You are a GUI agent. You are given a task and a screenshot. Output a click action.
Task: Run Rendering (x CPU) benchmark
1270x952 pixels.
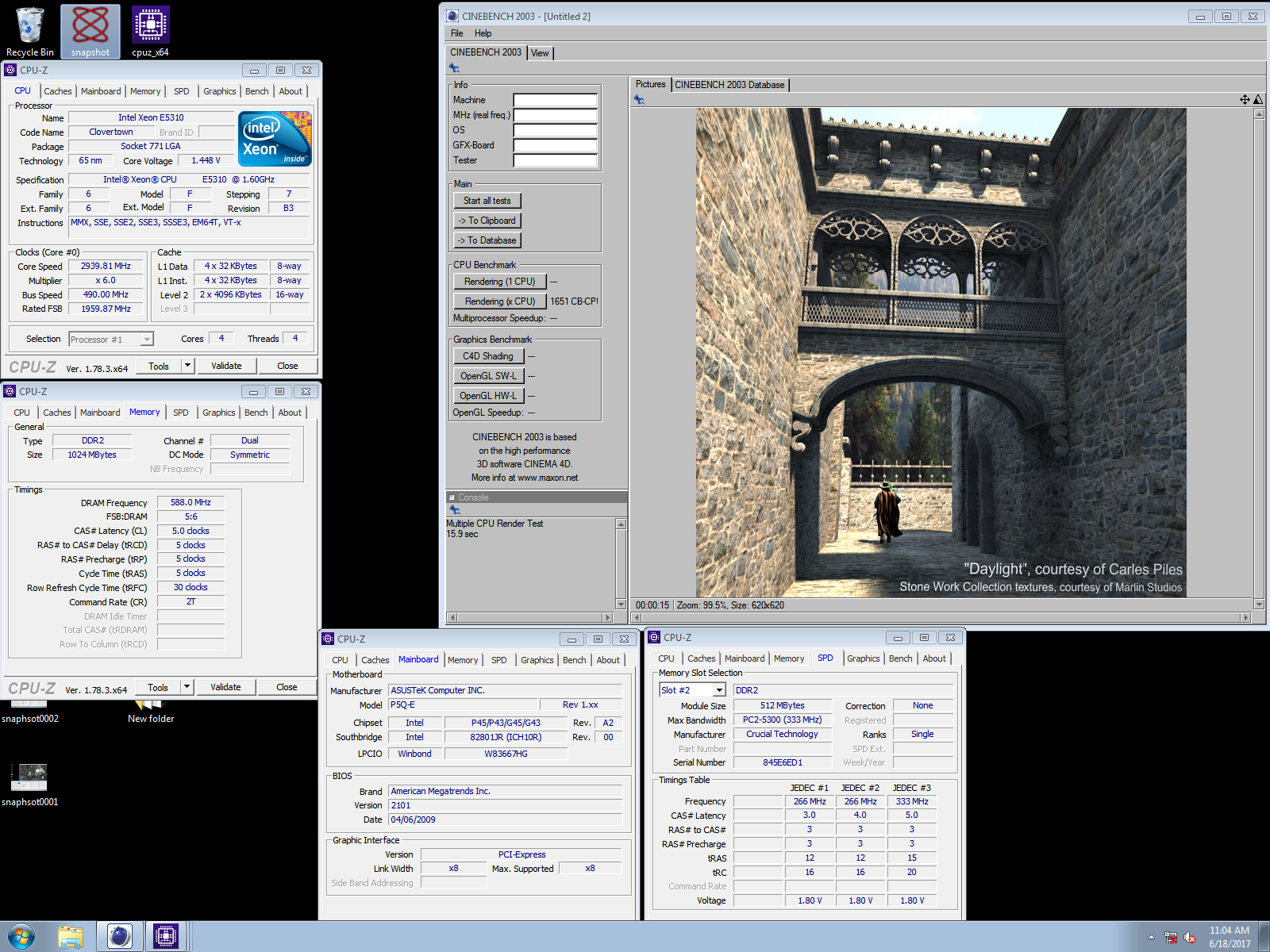click(x=500, y=301)
